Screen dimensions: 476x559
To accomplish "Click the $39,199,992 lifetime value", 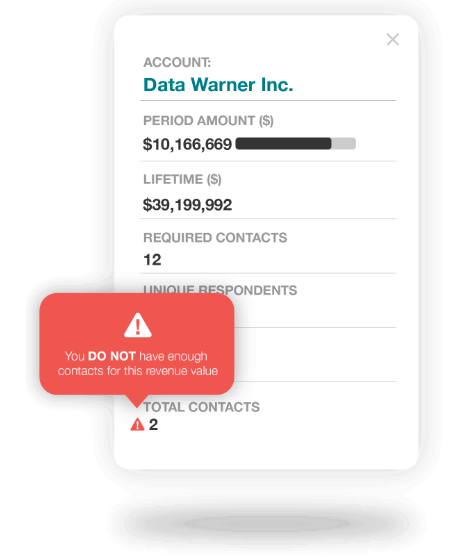I will coord(187,205).
